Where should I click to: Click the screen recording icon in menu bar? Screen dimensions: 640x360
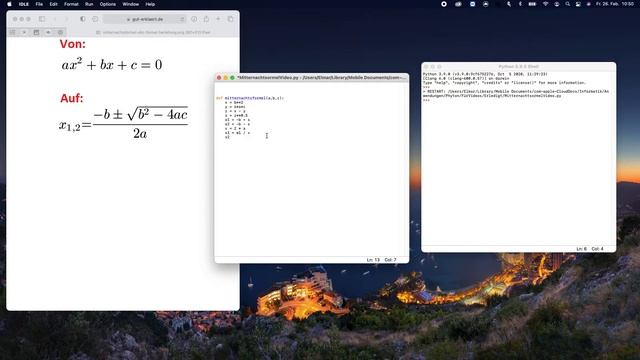click(x=444, y=4)
